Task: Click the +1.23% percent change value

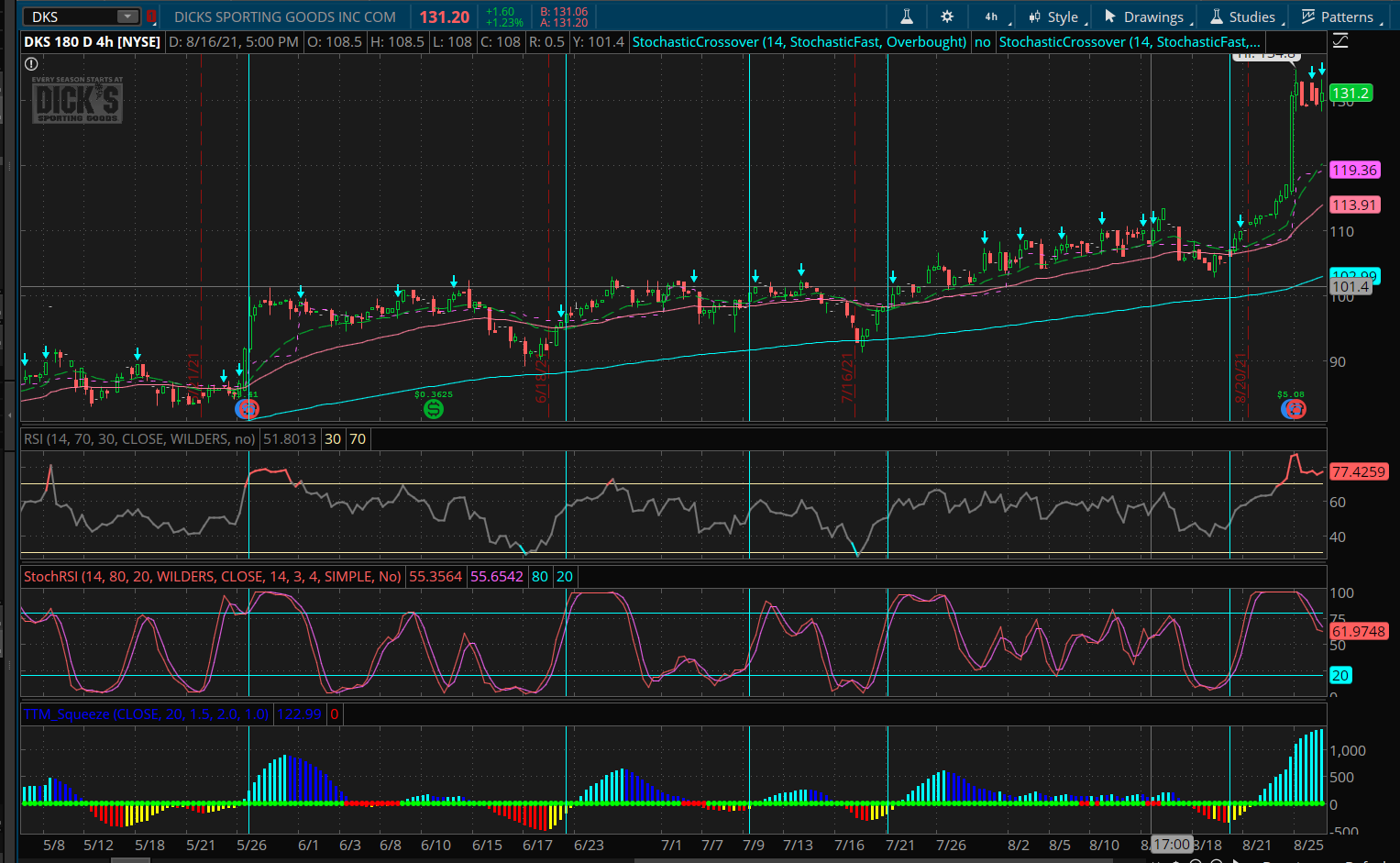Action: click(x=504, y=23)
